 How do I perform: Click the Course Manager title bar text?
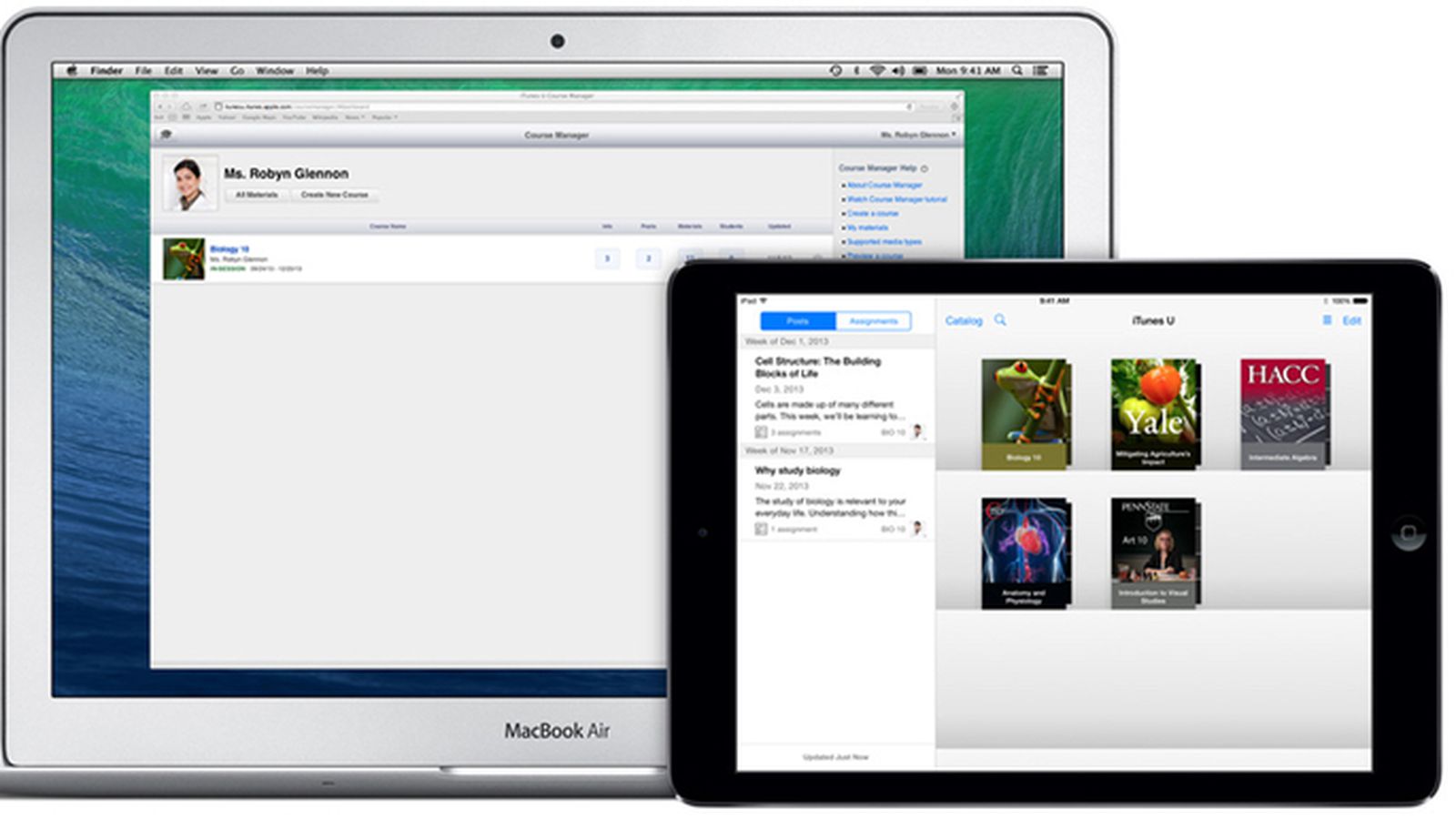tap(556, 135)
